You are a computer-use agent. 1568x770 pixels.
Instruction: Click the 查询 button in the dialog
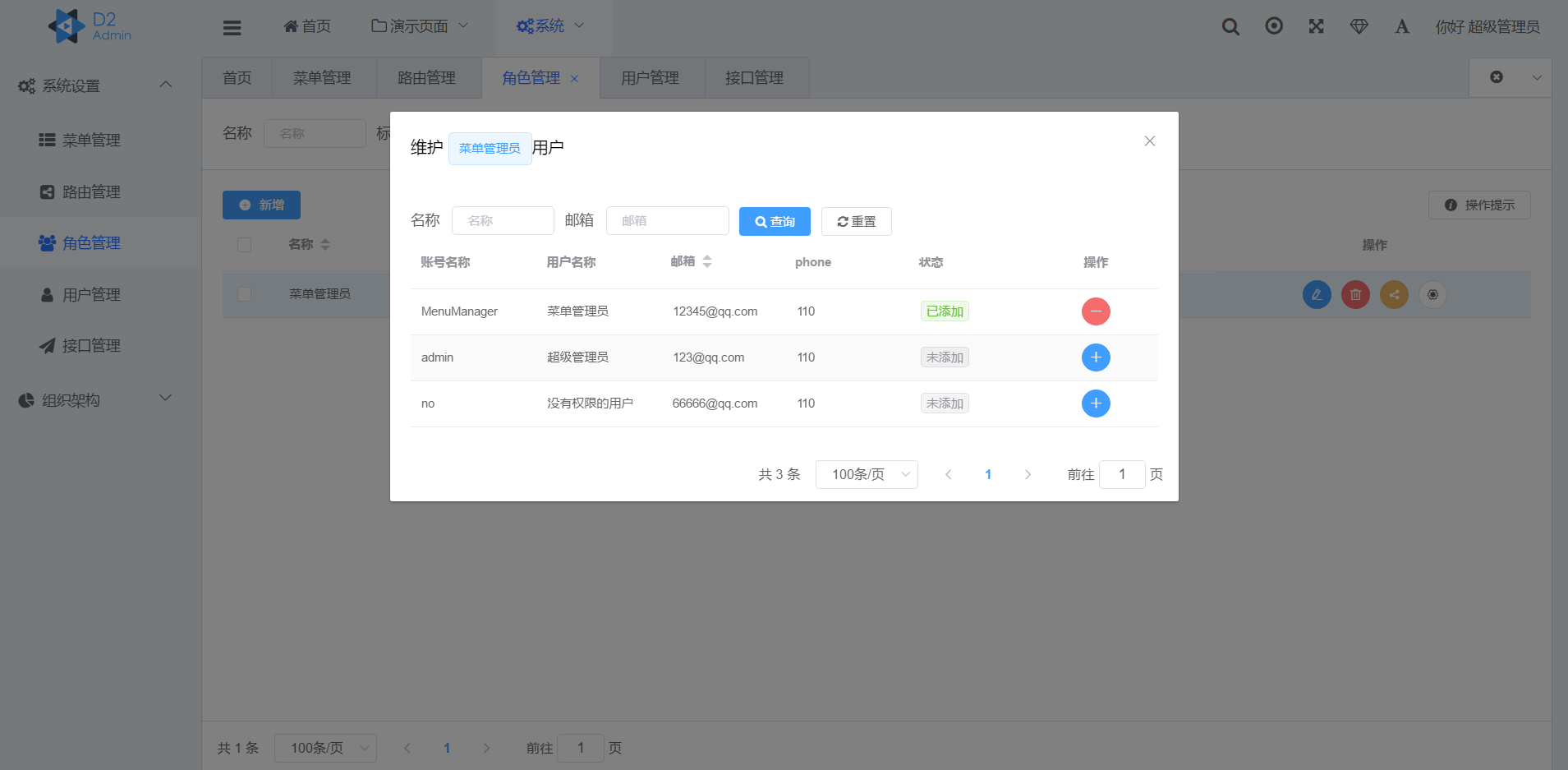(774, 221)
